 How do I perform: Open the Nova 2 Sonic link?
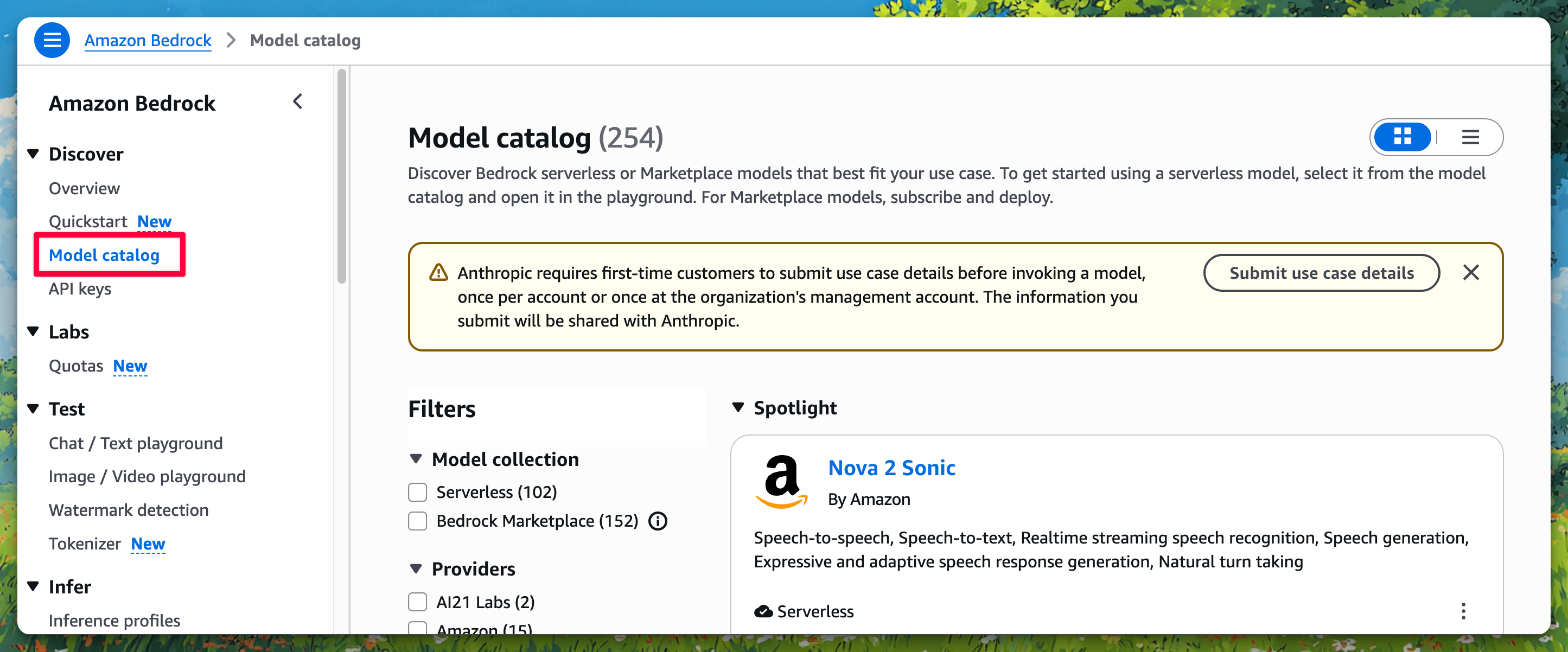coord(892,468)
